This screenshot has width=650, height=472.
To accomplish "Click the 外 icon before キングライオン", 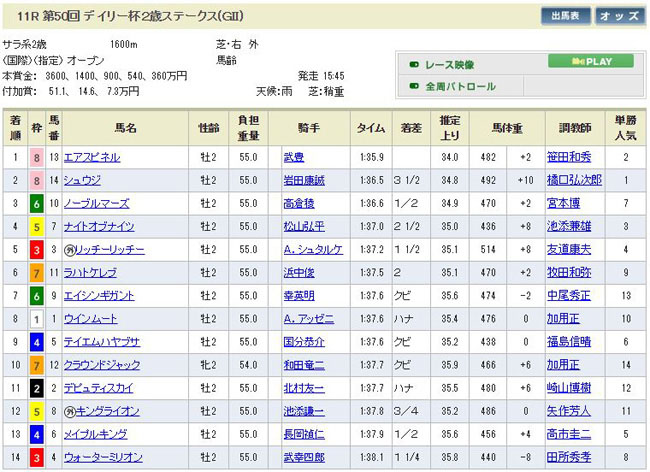I will (x=70, y=412).
